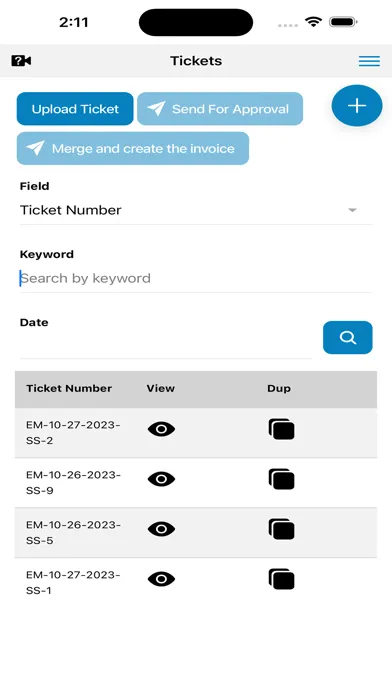The image size is (392, 696).
Task: Duplicate ticket EM-10-26-2023-SS-5
Action: click(281, 529)
